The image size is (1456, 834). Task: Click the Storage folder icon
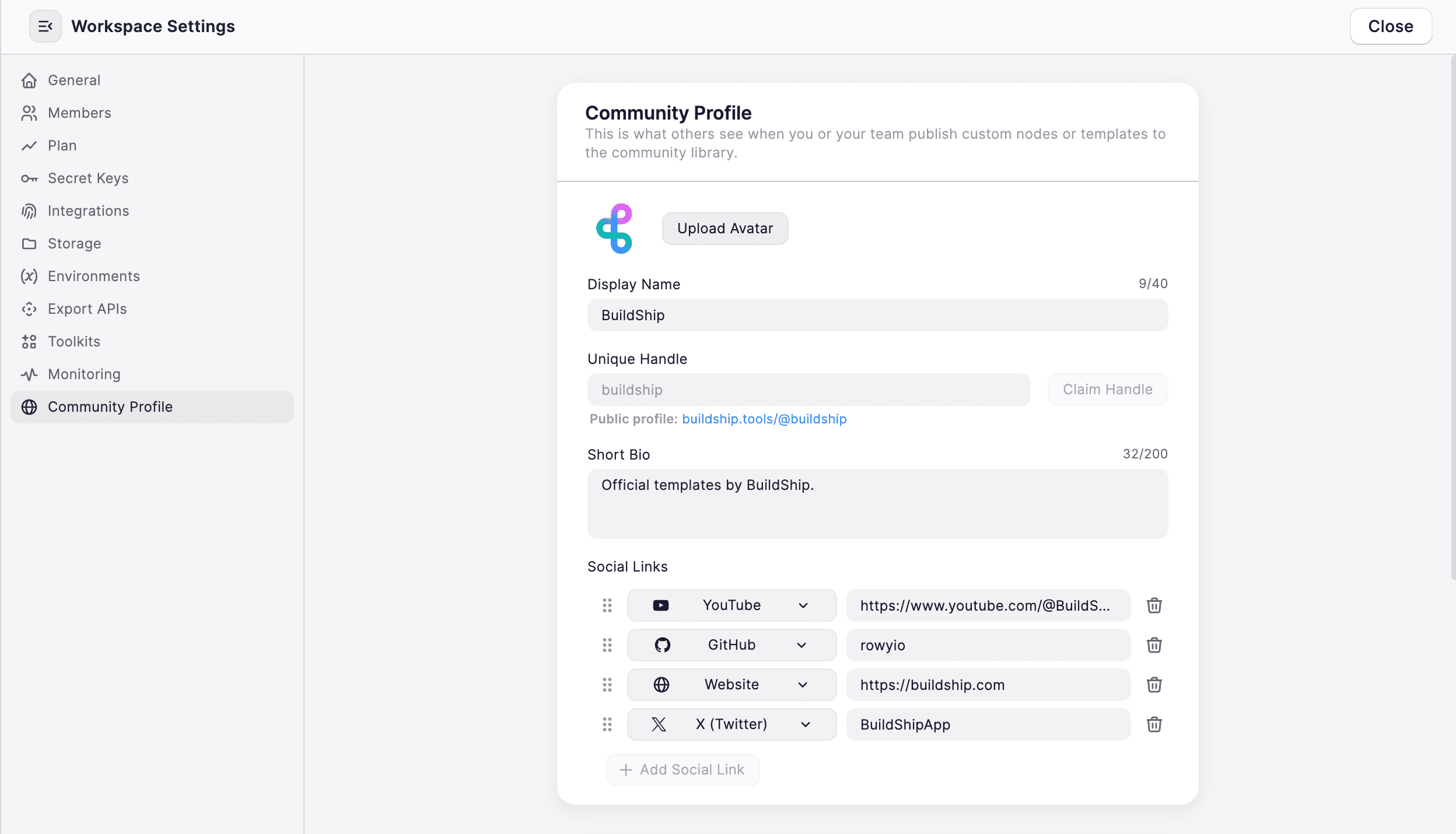coord(29,244)
